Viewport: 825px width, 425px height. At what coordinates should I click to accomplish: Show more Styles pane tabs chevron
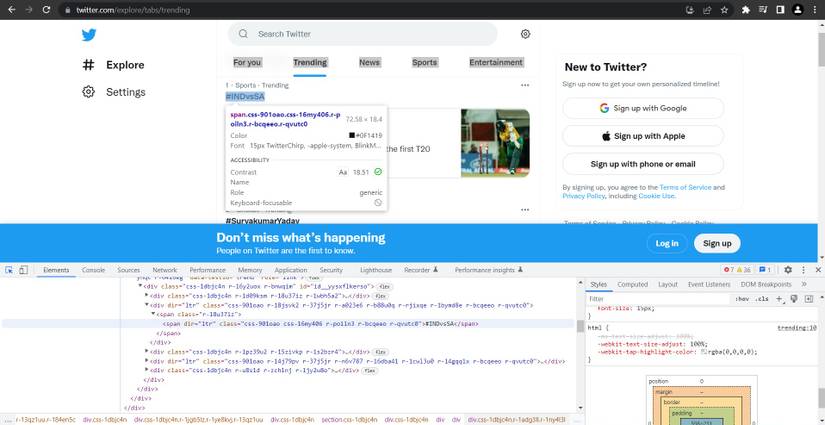coord(804,284)
